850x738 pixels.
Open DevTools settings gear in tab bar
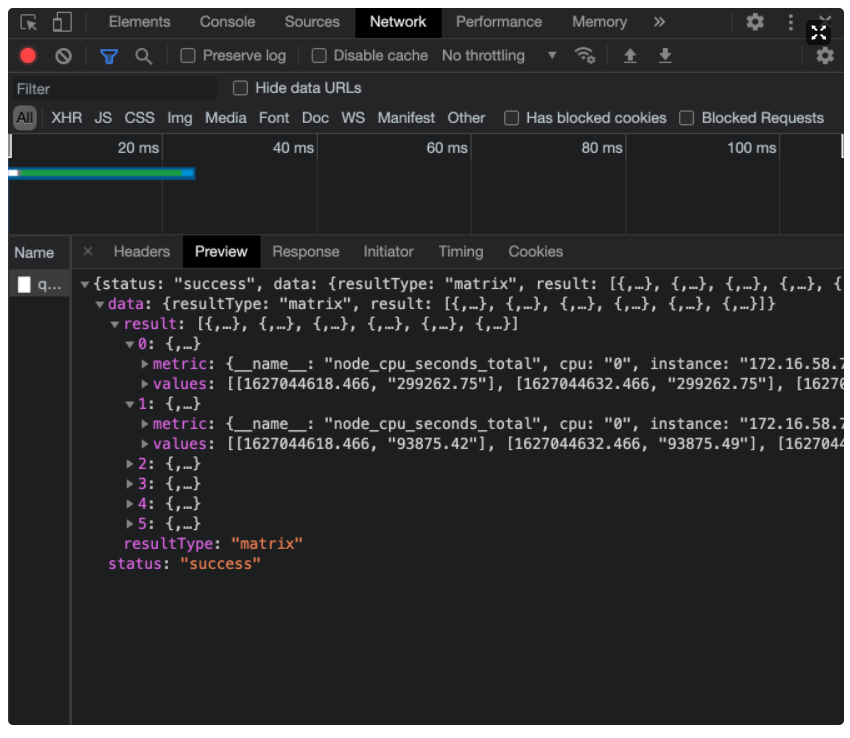click(x=755, y=22)
